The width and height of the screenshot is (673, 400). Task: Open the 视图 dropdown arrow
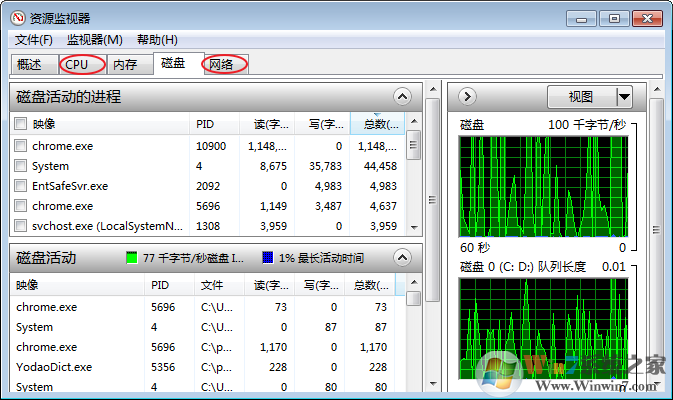624,97
